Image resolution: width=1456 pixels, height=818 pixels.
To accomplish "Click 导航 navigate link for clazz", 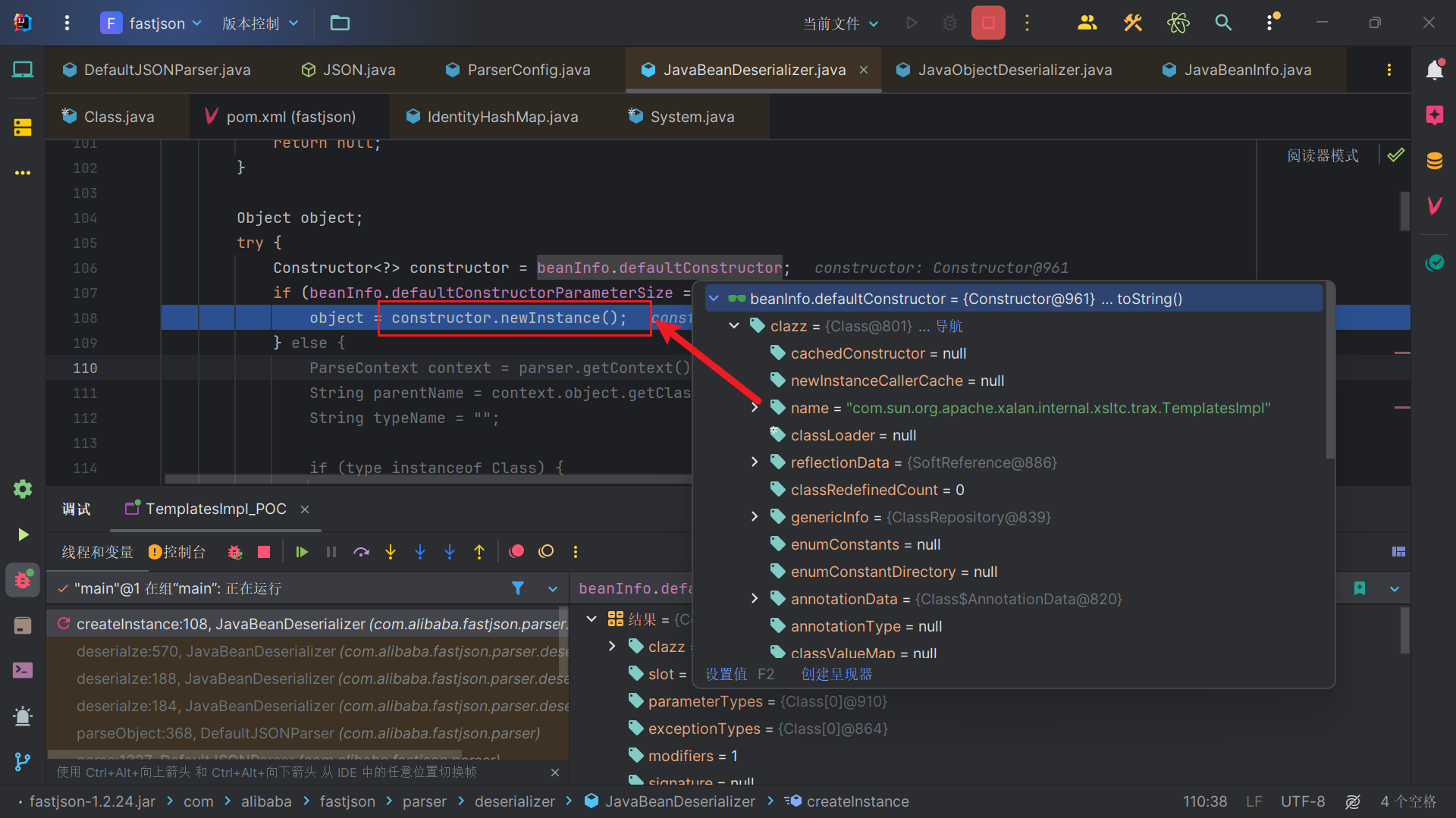I will pos(949,326).
